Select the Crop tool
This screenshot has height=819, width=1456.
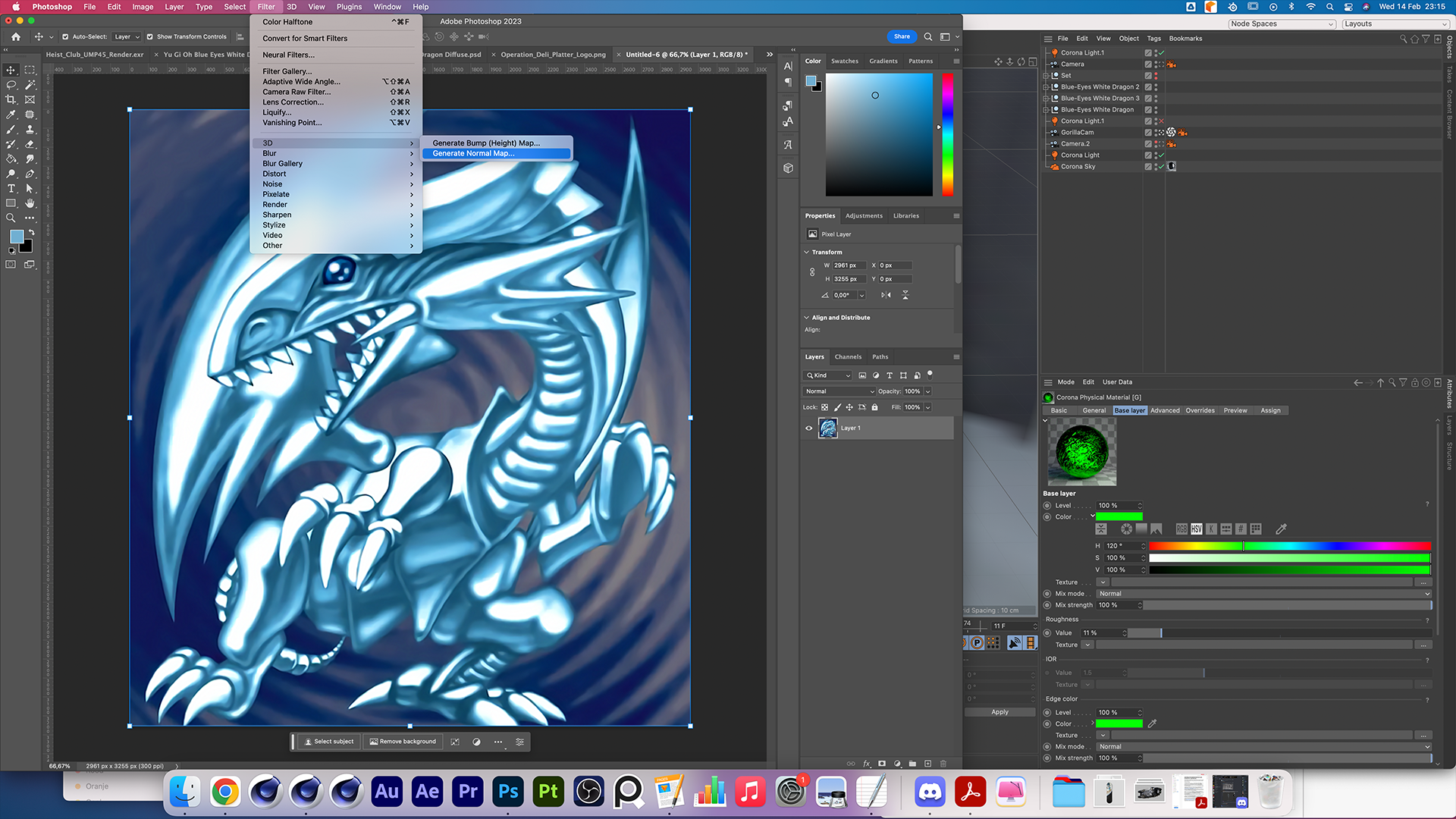pos(11,99)
